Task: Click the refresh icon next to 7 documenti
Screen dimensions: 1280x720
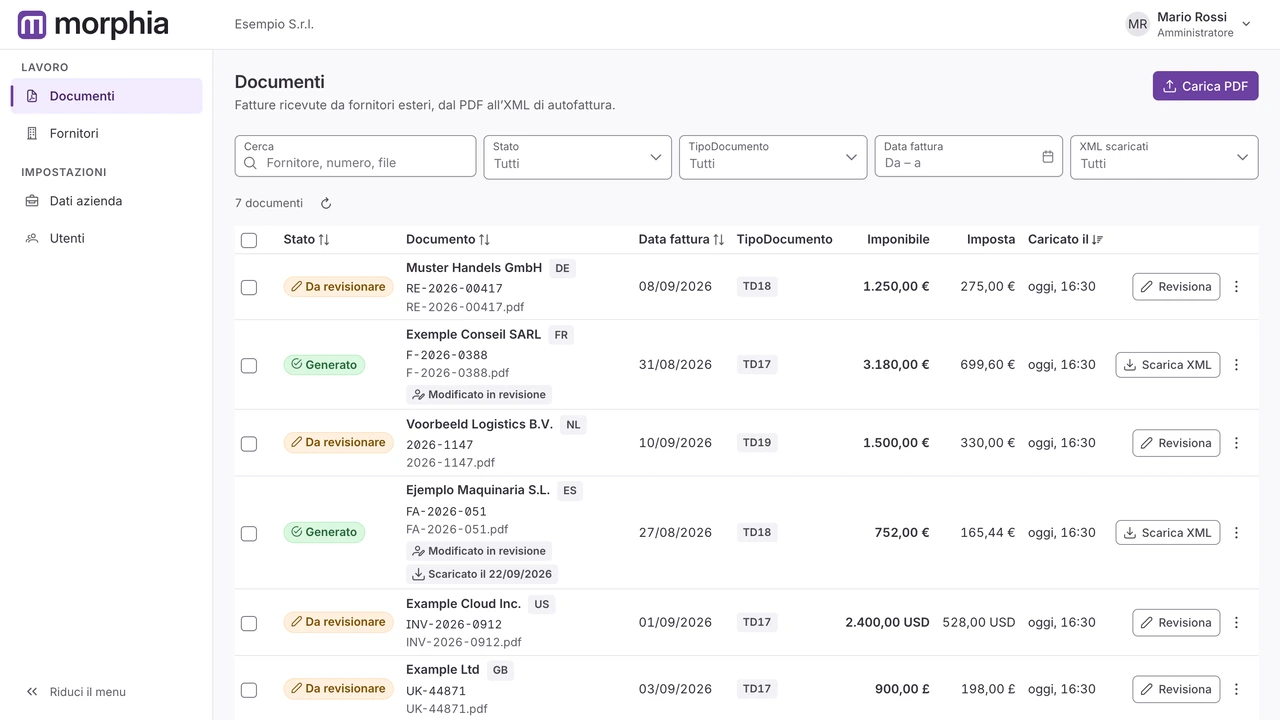Action: click(x=326, y=203)
